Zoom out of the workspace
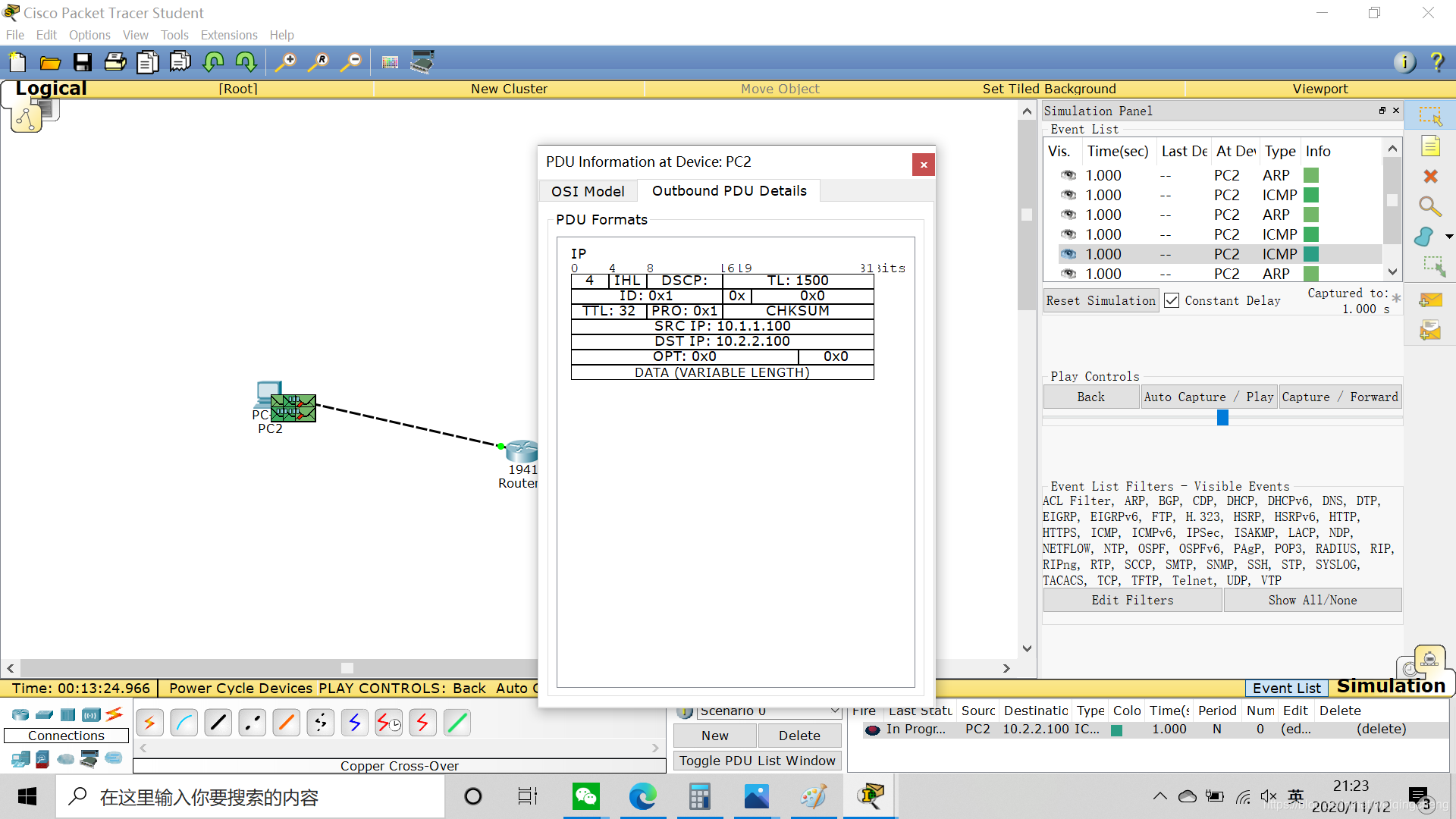1456x819 pixels. 351,62
